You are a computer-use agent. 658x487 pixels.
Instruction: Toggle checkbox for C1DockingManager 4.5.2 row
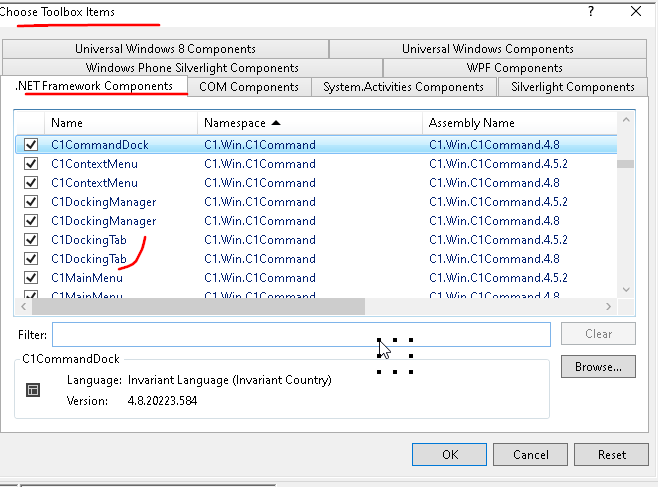[x=31, y=202]
